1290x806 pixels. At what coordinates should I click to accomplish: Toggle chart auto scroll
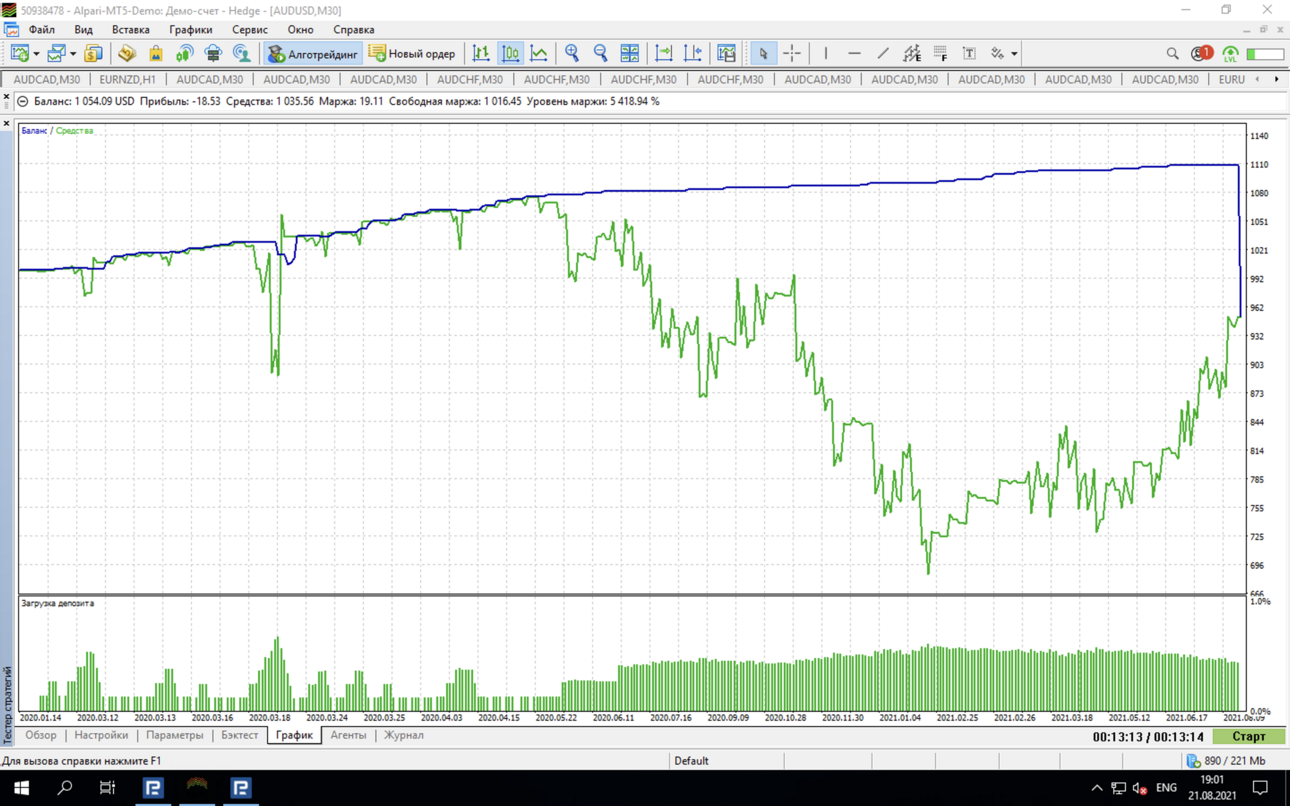[664, 53]
